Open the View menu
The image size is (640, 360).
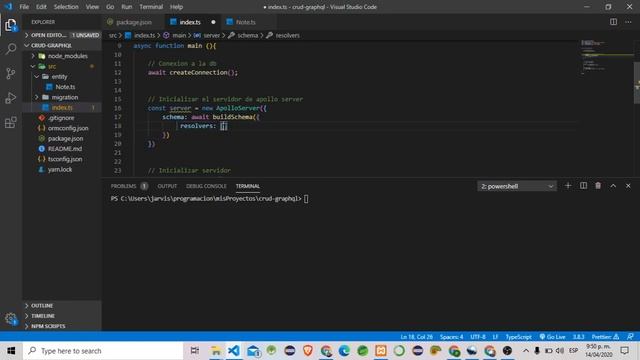[92, 7]
